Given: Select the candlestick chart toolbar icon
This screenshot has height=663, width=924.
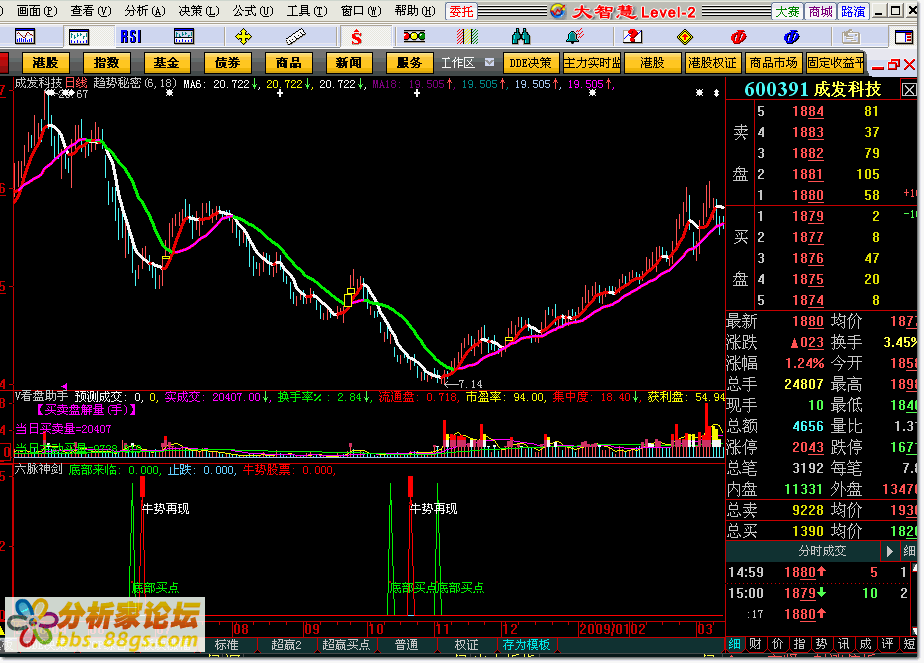Looking at the screenshot, I should tap(78, 37).
